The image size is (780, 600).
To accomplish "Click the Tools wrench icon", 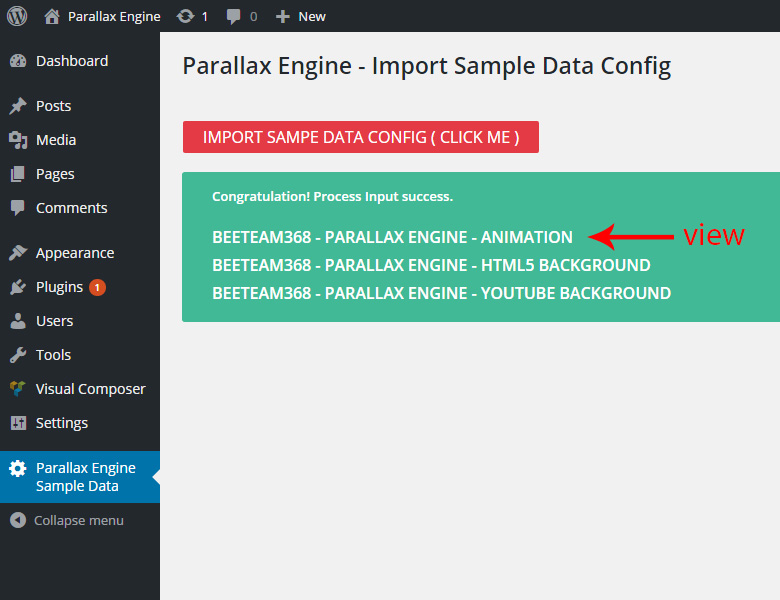I will [18, 355].
